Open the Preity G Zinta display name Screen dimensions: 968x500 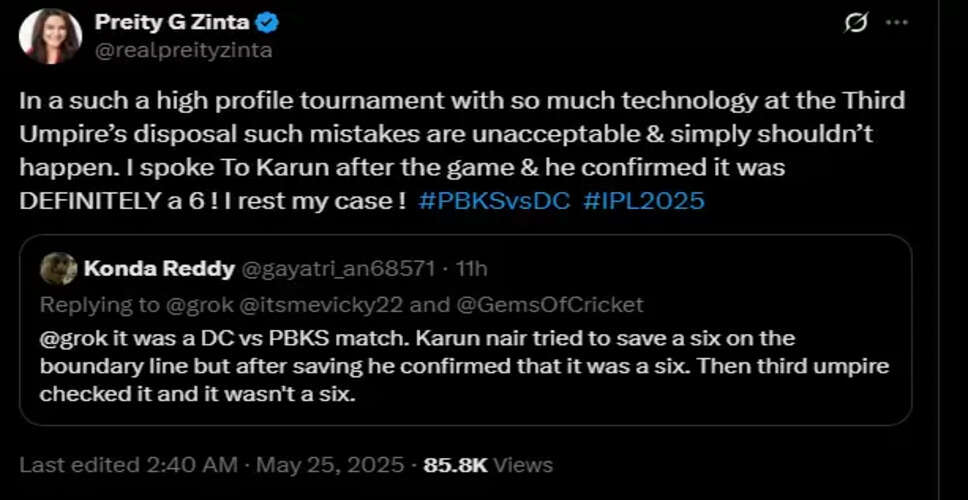point(172,22)
